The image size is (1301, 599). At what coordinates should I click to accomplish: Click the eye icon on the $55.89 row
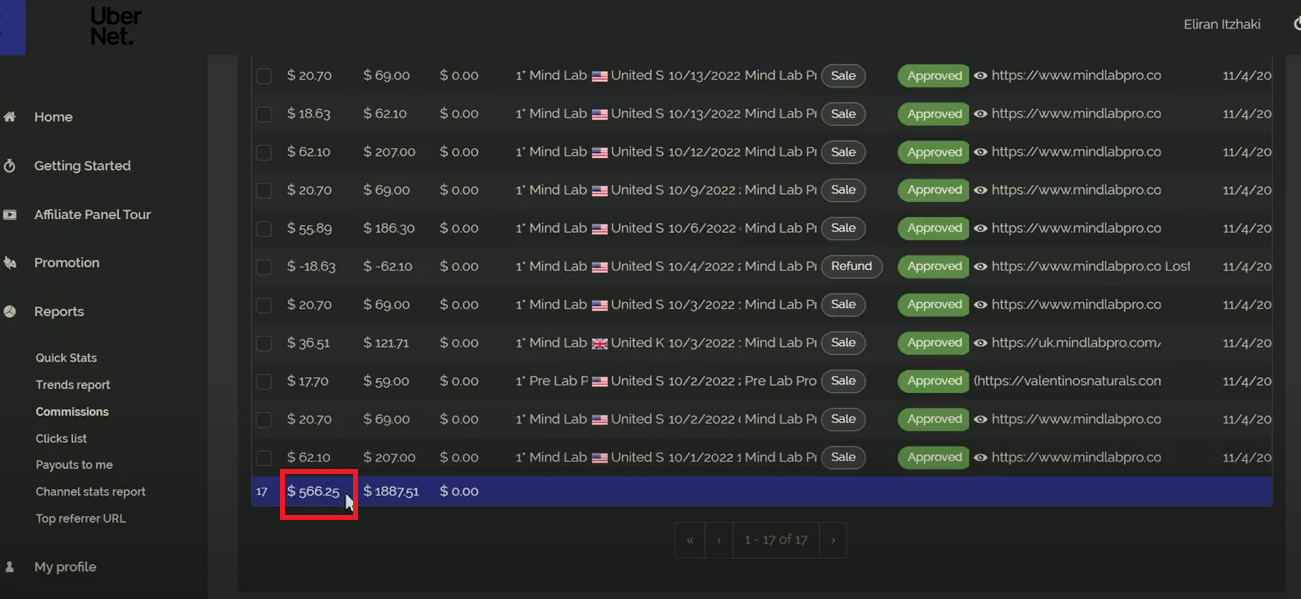coord(981,228)
